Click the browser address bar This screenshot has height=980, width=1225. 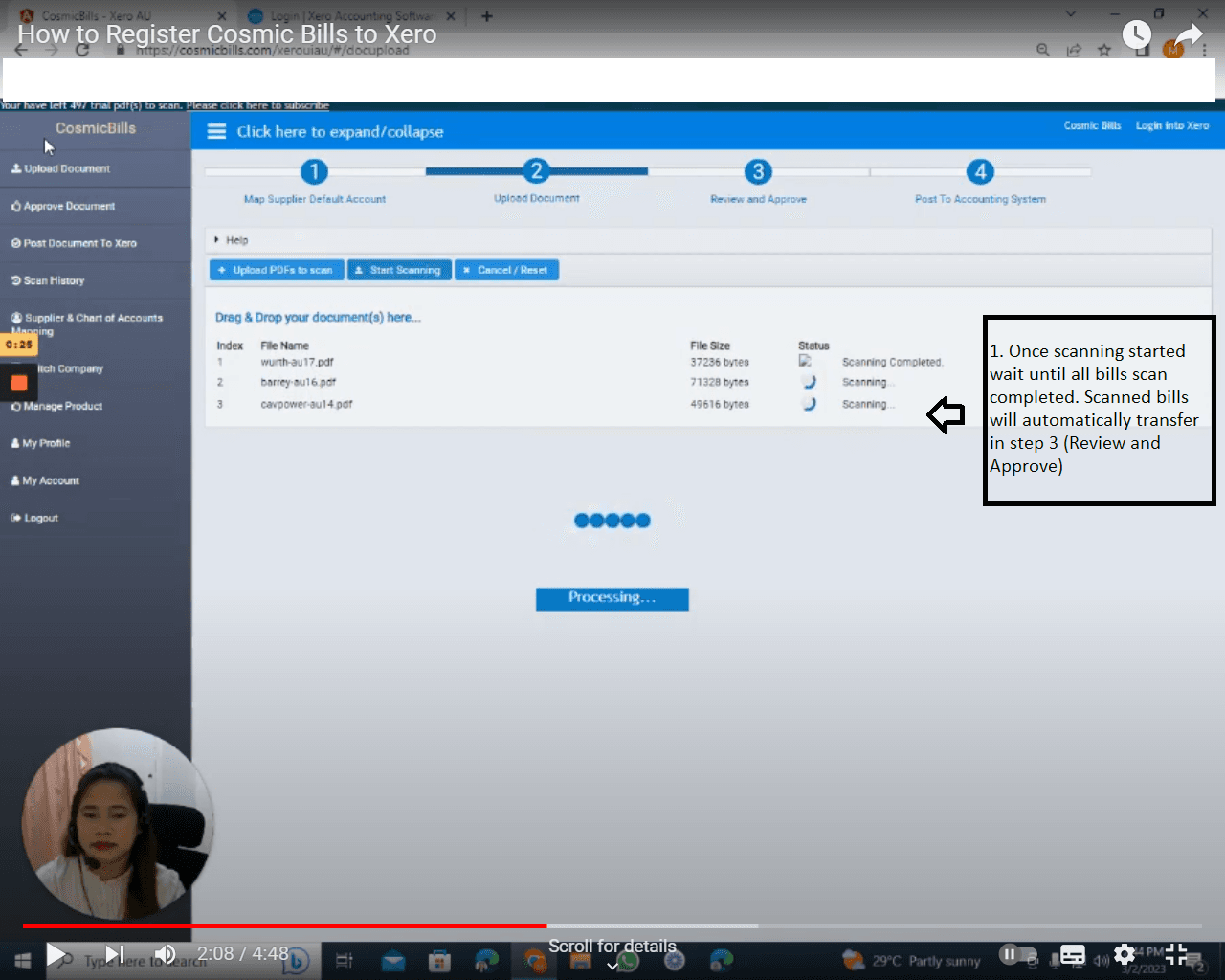click(x=574, y=50)
